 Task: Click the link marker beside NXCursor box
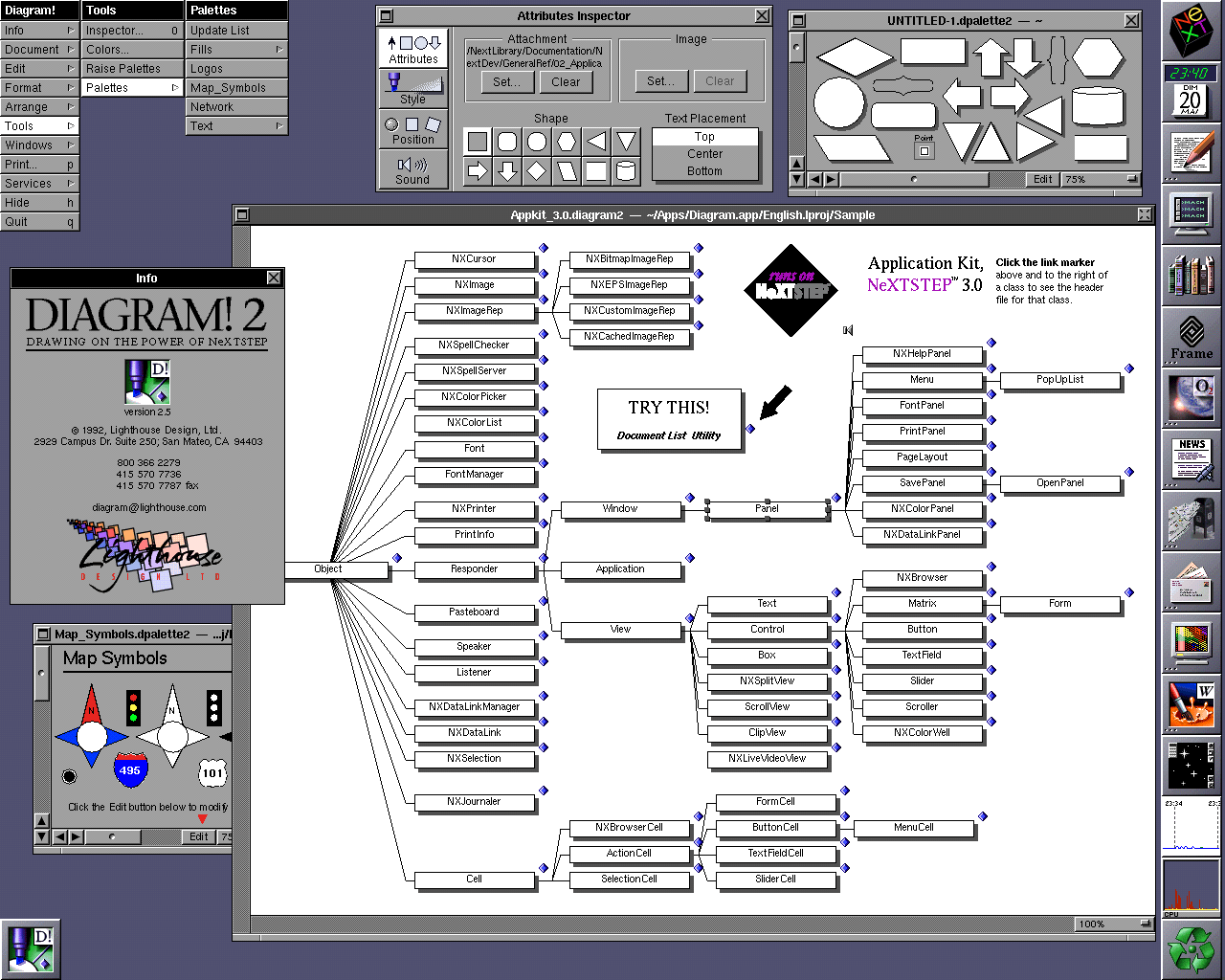click(x=544, y=248)
